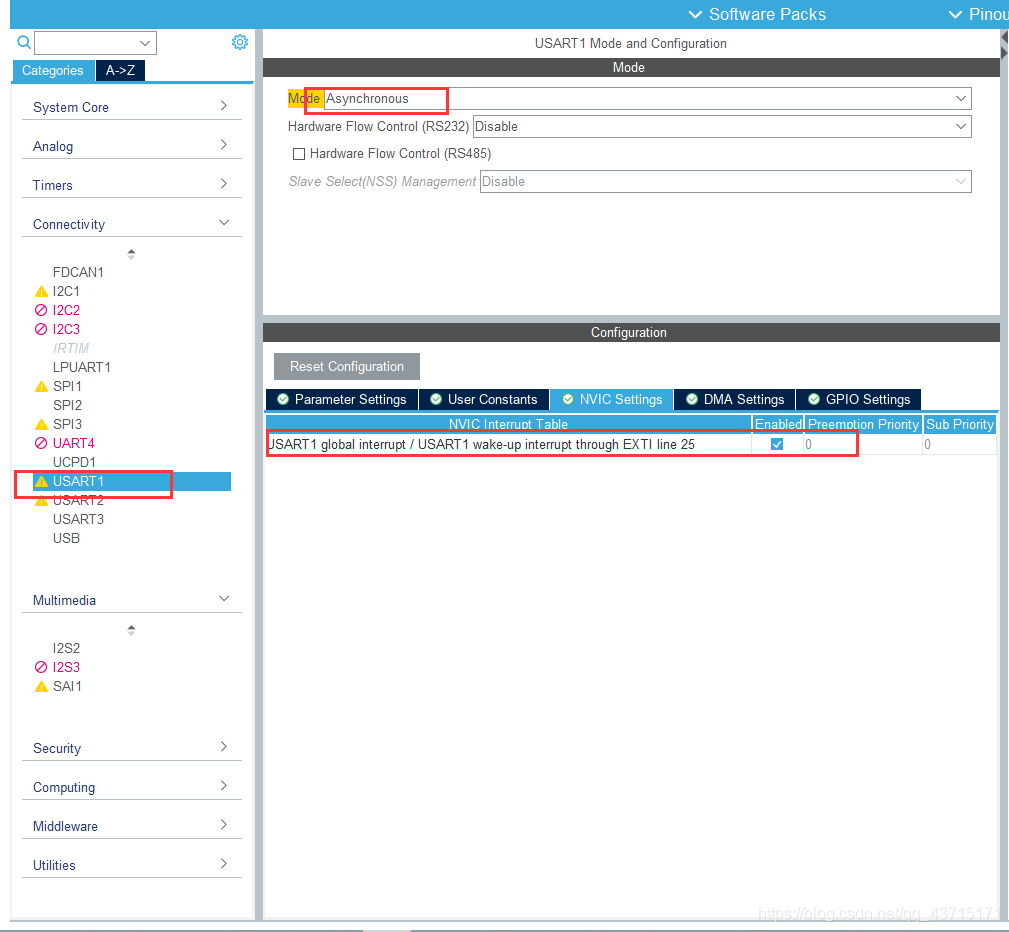Expand the System Core category
This screenshot has width=1009, height=932.
(132, 107)
